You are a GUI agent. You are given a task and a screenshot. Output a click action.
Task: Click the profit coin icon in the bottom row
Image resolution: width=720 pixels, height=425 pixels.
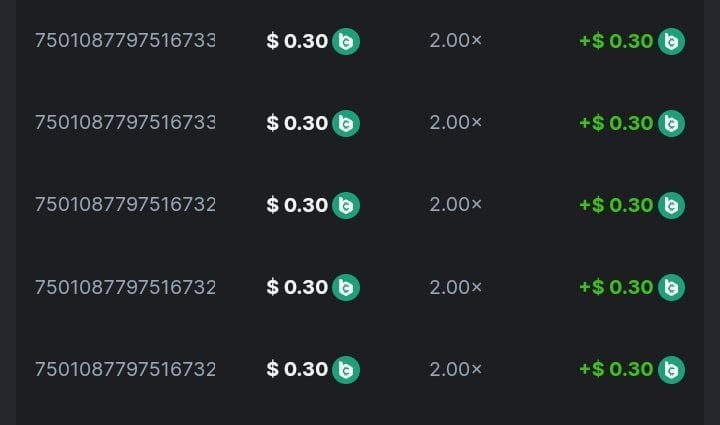click(x=671, y=369)
